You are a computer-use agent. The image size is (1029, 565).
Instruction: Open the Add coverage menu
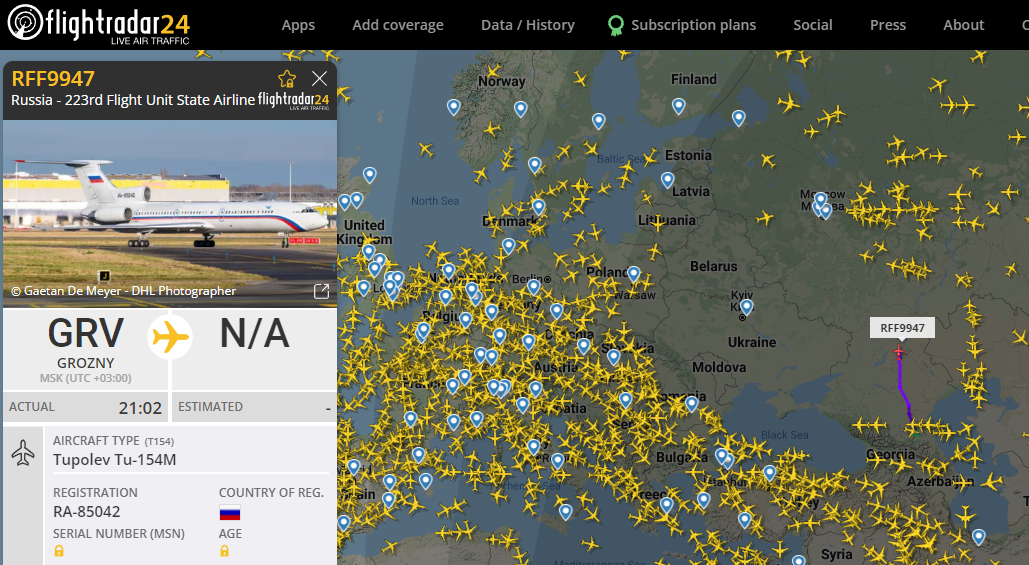tap(398, 25)
